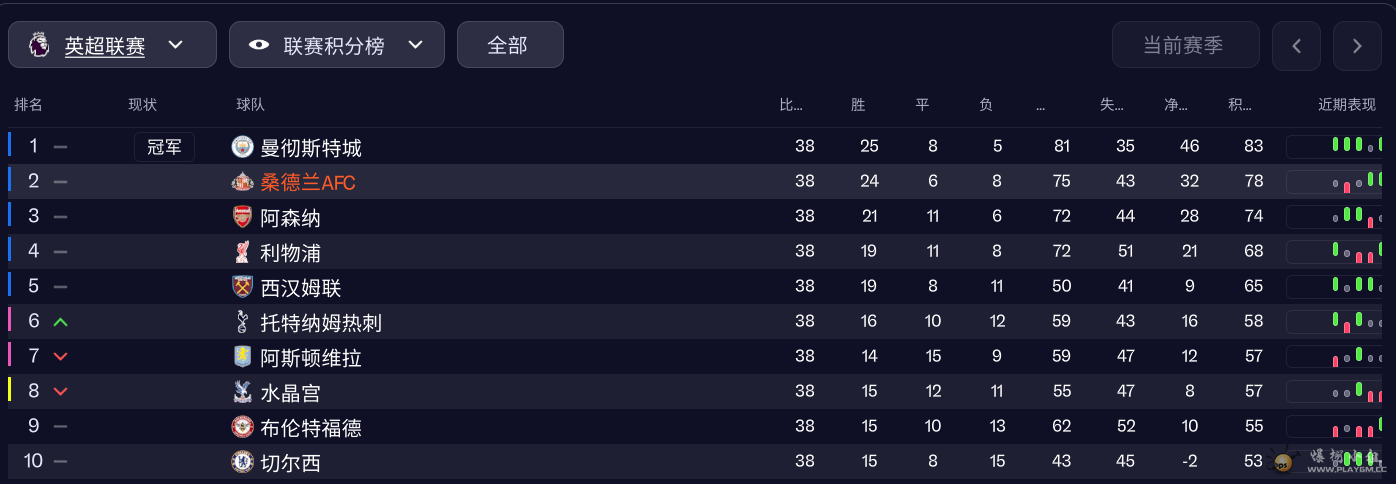Click the Manchester City club crest
This screenshot has height=484, width=1396.
tap(242, 147)
